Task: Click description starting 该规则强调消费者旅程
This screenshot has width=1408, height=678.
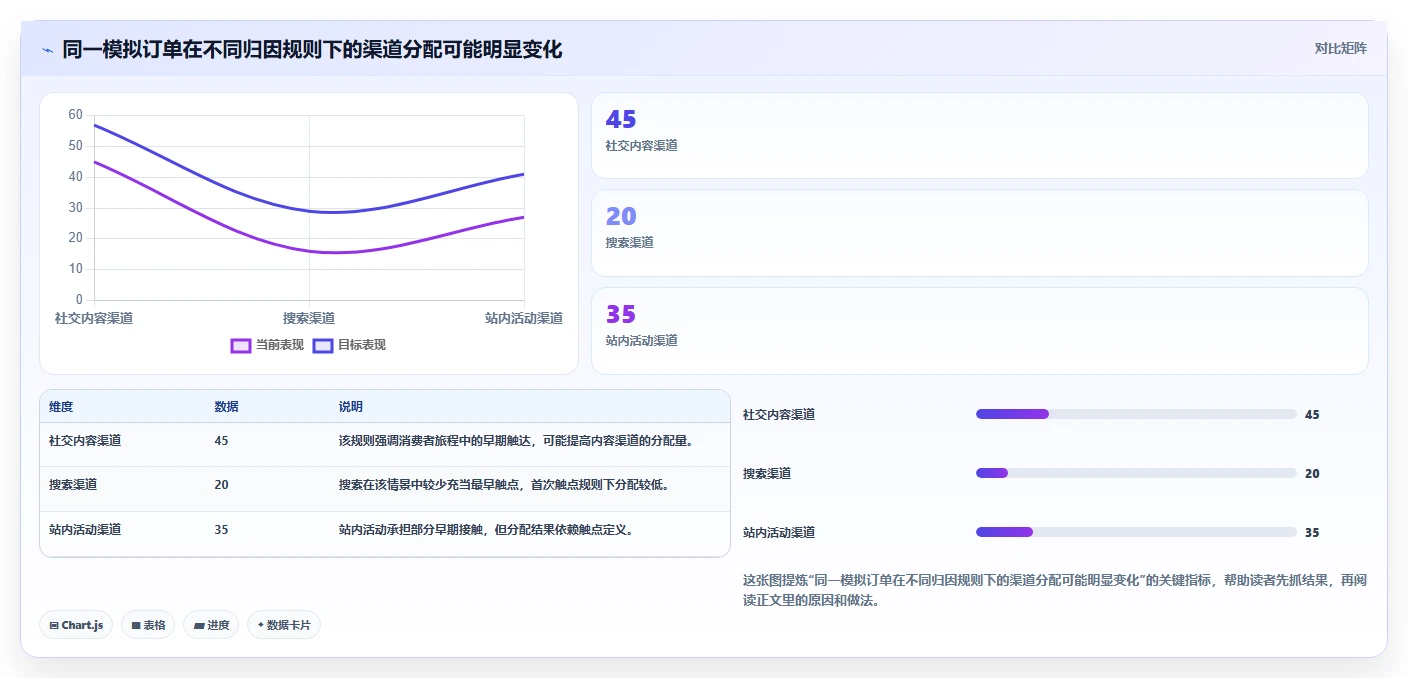Action: (x=517, y=440)
